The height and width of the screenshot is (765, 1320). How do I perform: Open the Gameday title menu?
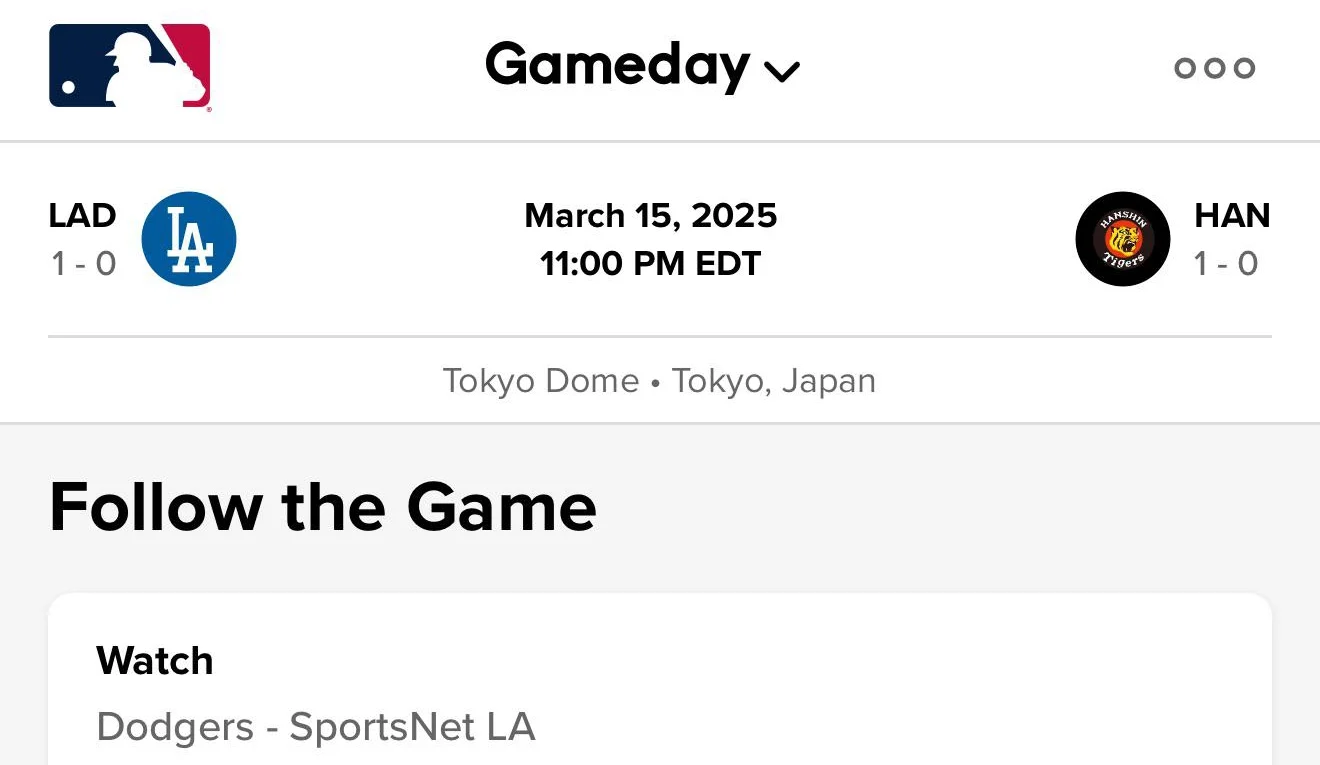[617, 66]
